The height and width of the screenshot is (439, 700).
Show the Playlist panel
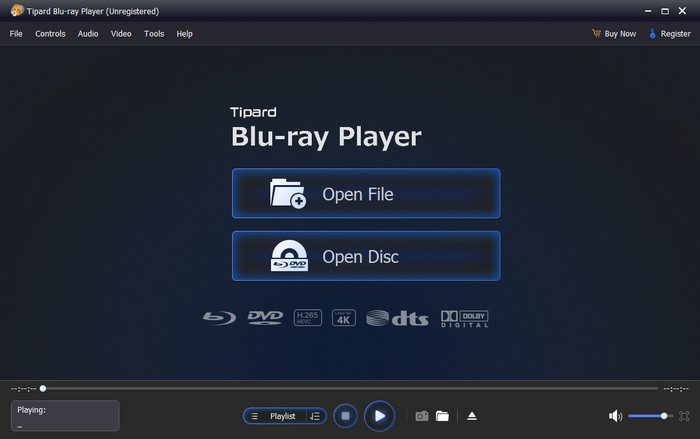[x=283, y=416]
